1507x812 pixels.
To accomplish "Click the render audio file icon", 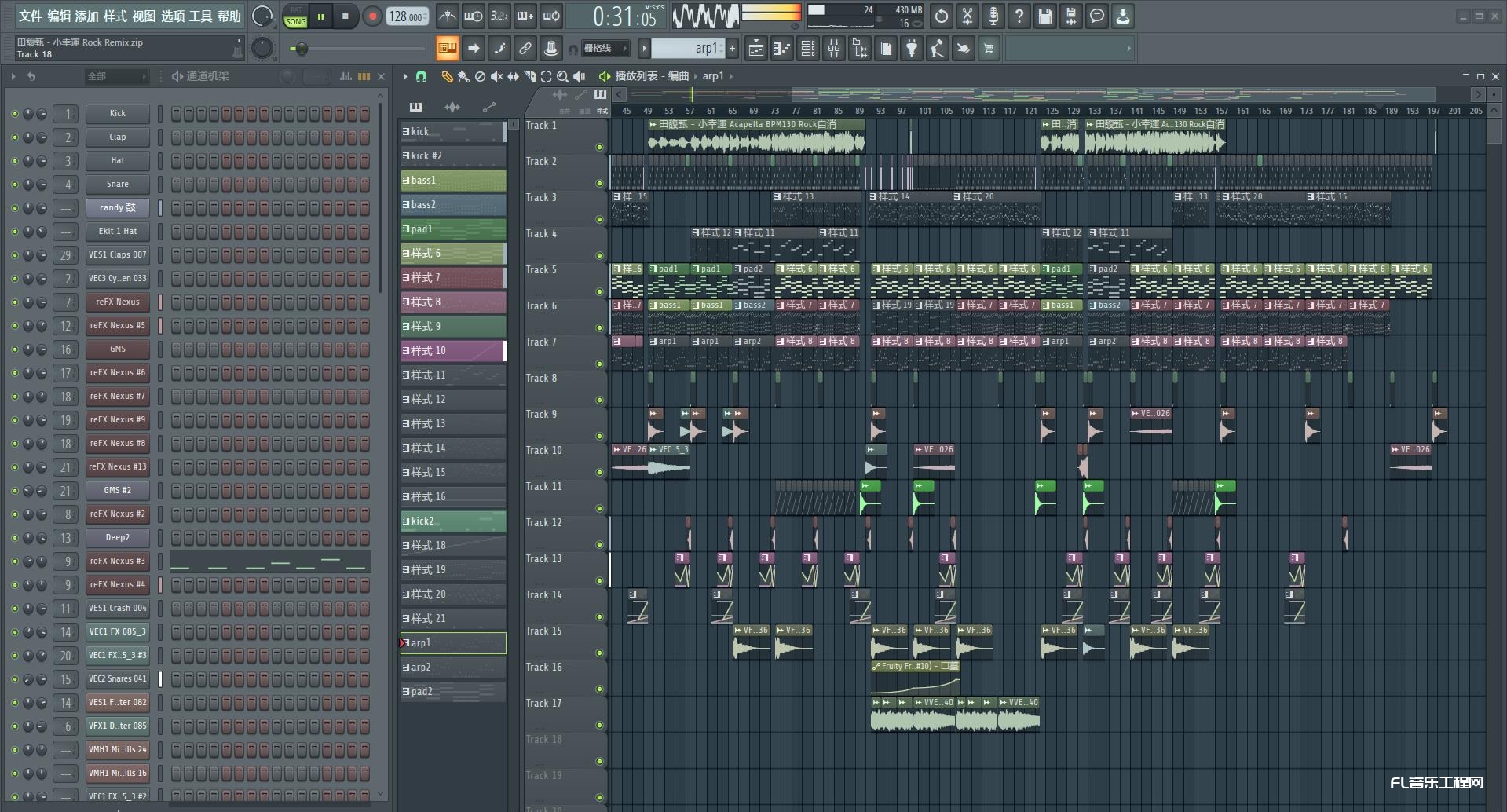I will 1071,16.
